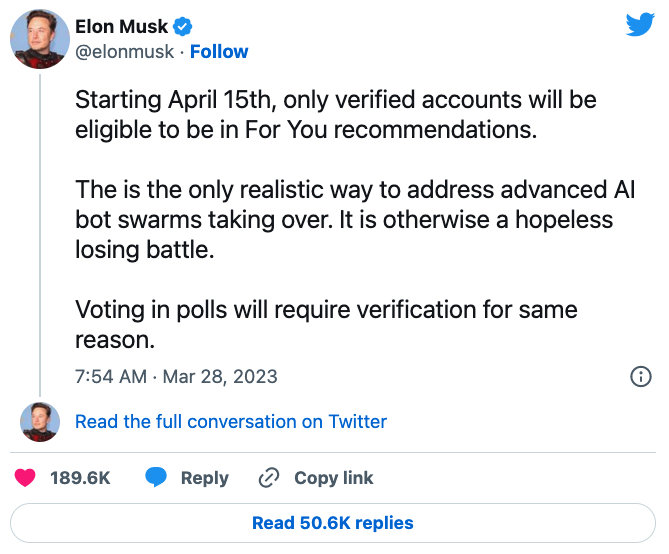Open the 7:54 AM Mar 28, 2023 timestamp

(176, 376)
